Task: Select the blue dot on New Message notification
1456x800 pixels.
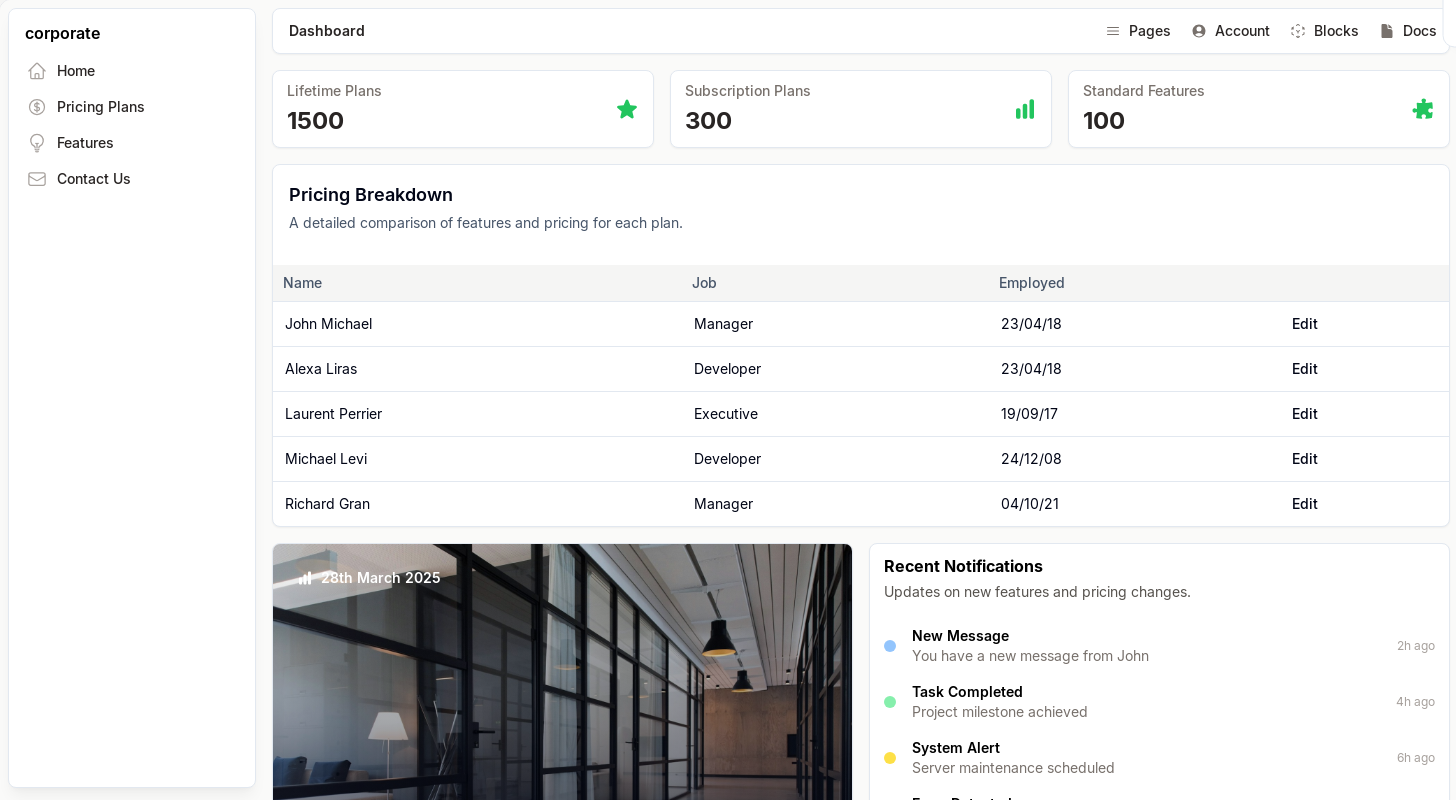Action: tap(890, 646)
